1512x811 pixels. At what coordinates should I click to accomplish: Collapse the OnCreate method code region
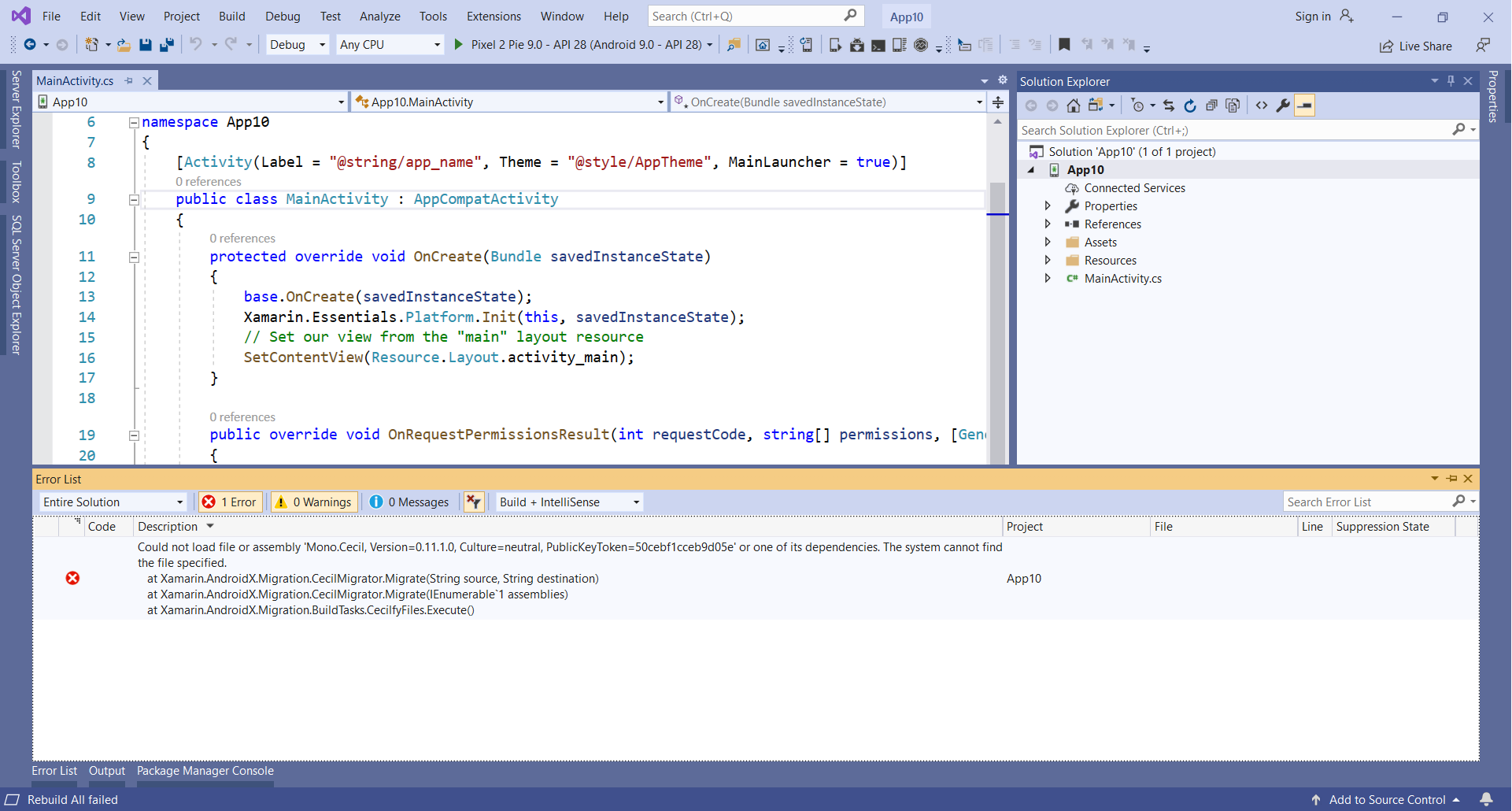tap(135, 257)
